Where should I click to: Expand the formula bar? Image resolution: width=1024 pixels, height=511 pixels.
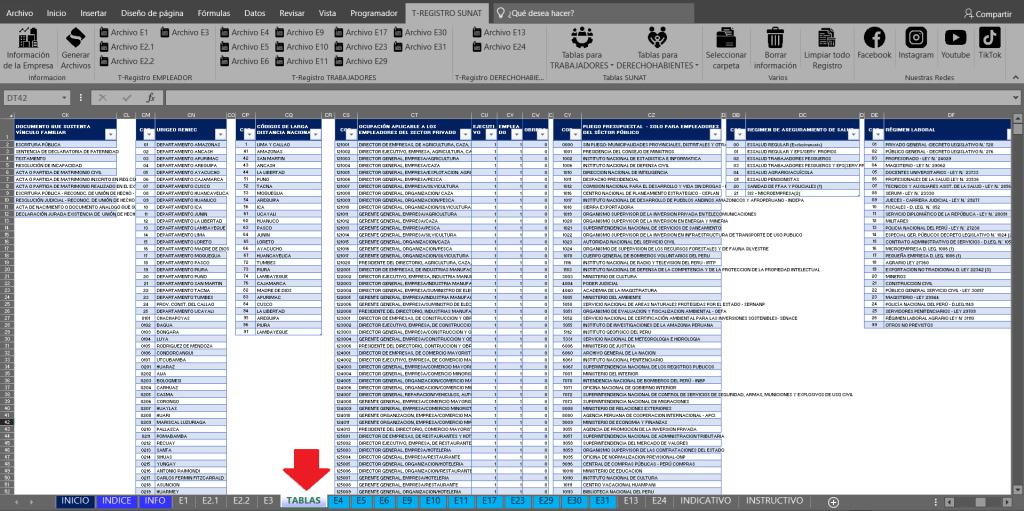[x=1014, y=98]
